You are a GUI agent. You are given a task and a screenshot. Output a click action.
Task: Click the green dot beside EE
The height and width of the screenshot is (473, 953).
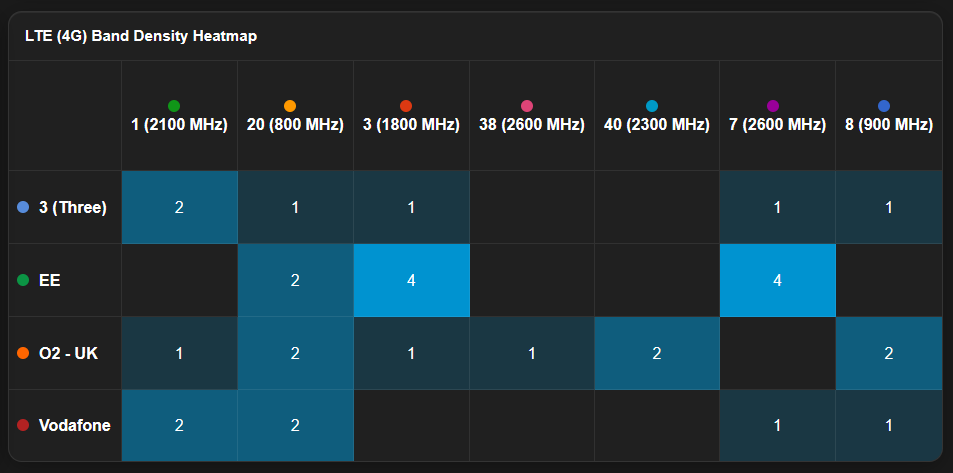click(23, 280)
